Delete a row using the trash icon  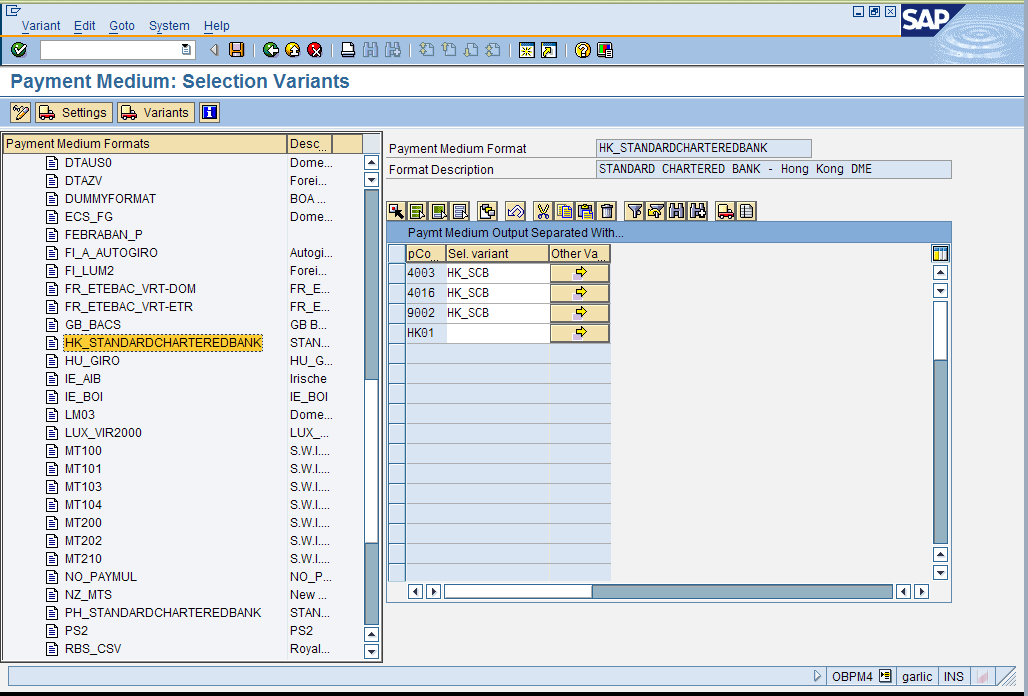[605, 211]
